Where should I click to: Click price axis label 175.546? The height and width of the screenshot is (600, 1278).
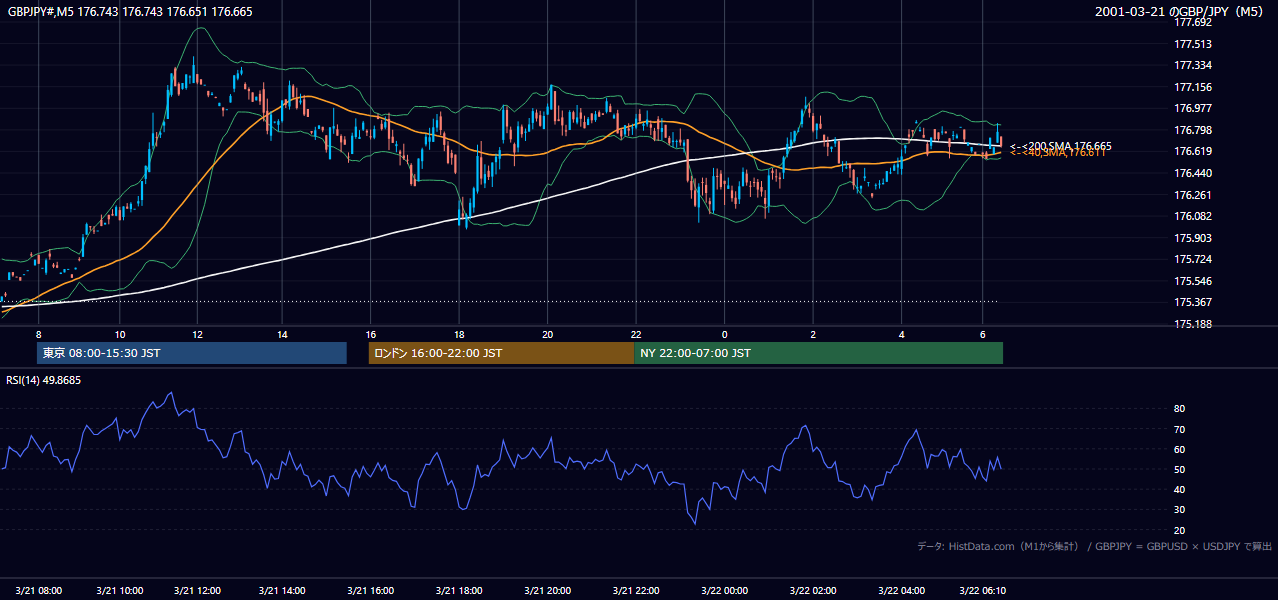click(x=1192, y=282)
